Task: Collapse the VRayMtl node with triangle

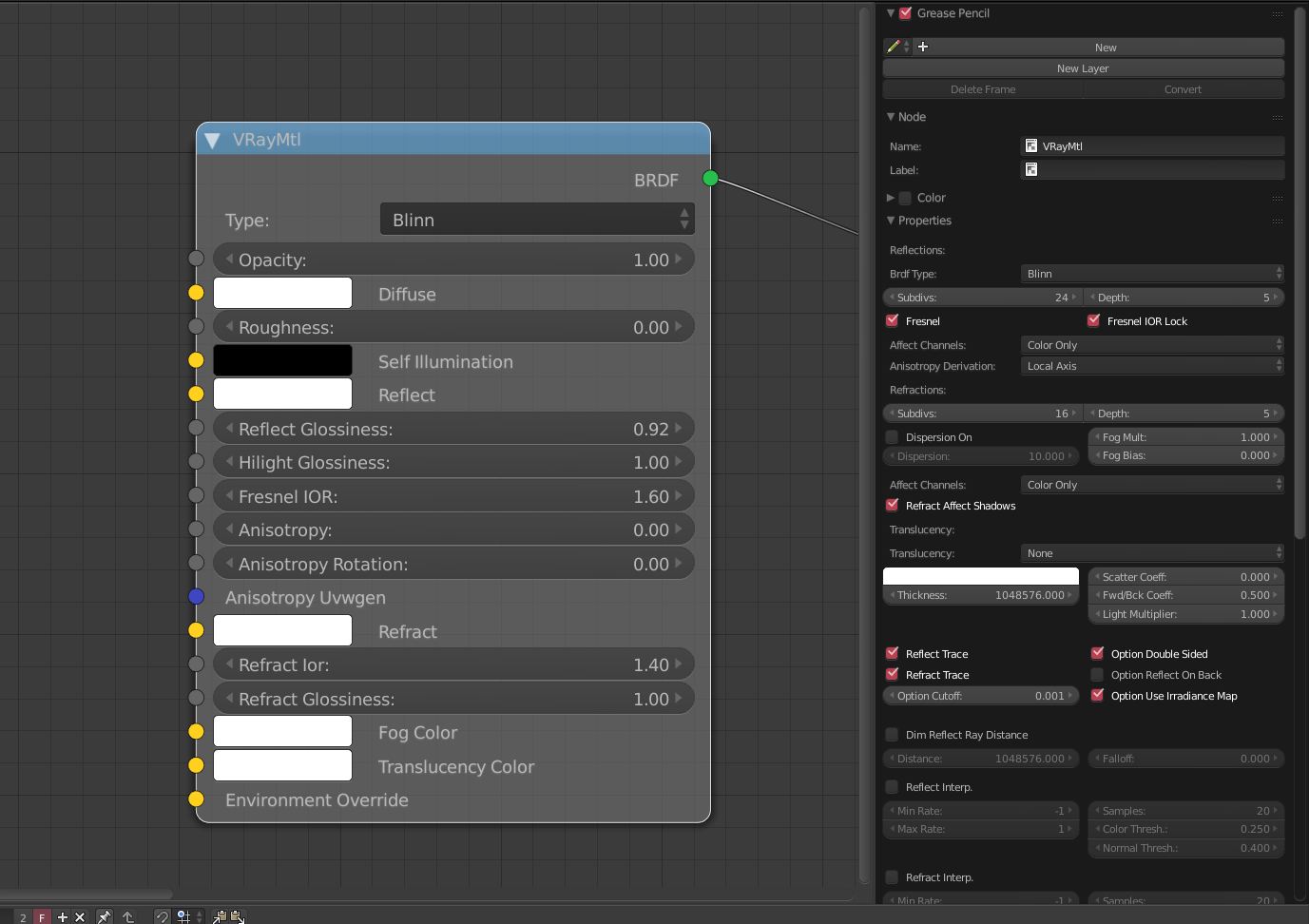Action: tap(213, 140)
